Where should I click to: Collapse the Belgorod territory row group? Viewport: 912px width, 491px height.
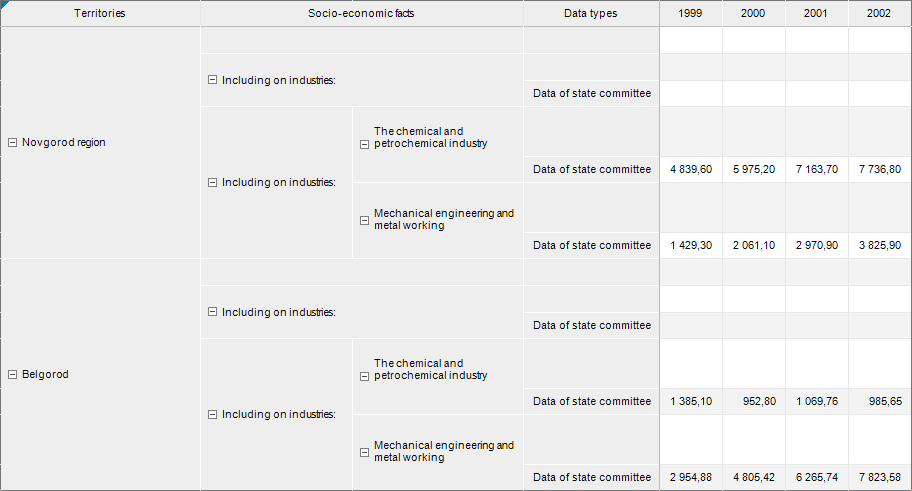(12, 375)
